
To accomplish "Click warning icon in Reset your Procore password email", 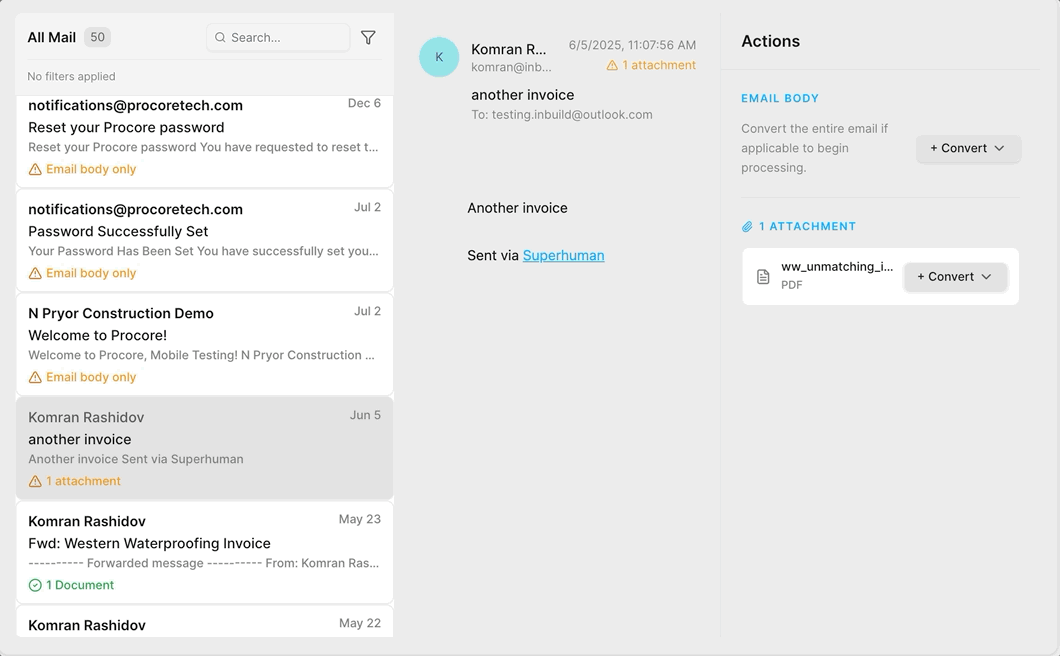I will [x=35, y=169].
